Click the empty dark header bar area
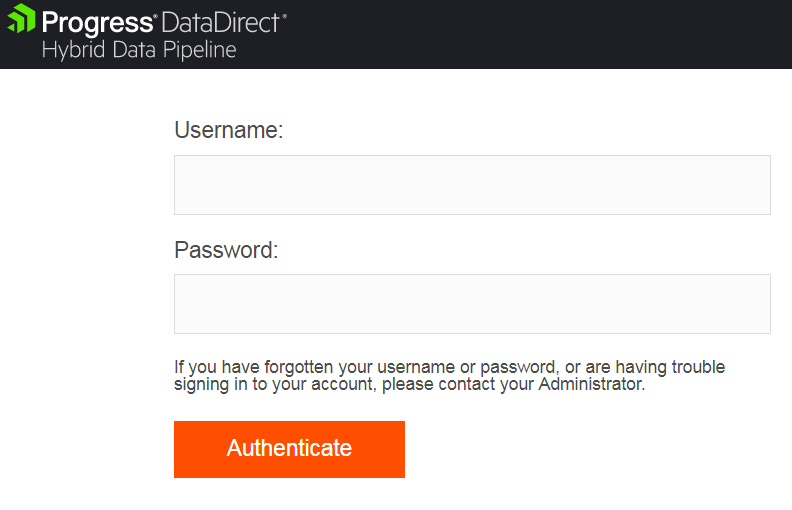792x510 pixels. 540,34
